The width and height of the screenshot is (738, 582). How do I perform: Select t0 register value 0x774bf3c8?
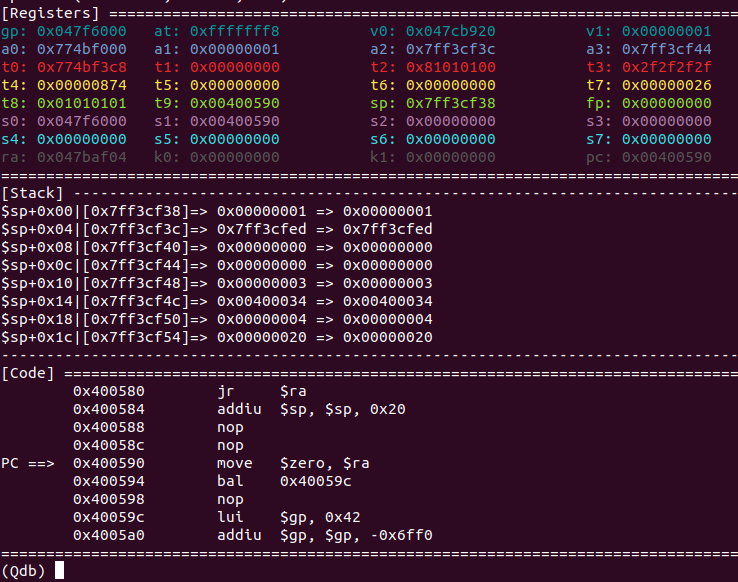point(81,67)
